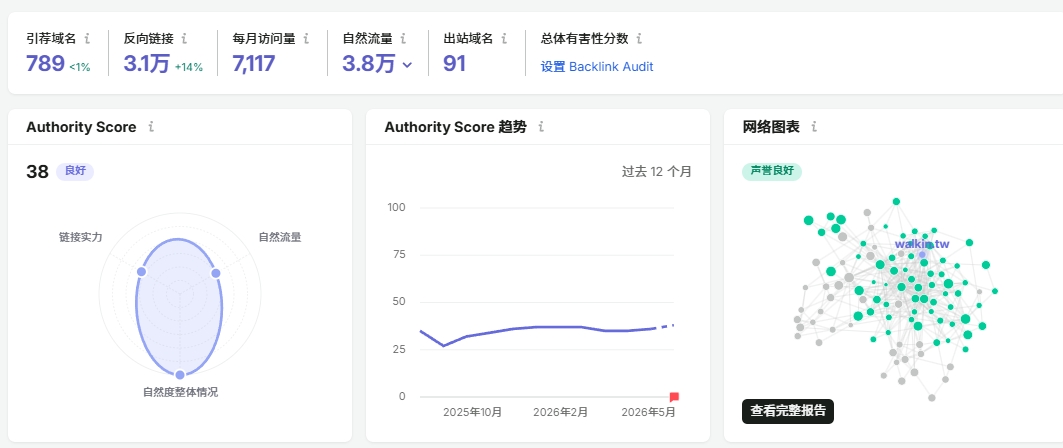Image resolution: width=1063 pixels, height=448 pixels.
Task: Open the 7,117 monthly visits value
Action: [x=254, y=64]
